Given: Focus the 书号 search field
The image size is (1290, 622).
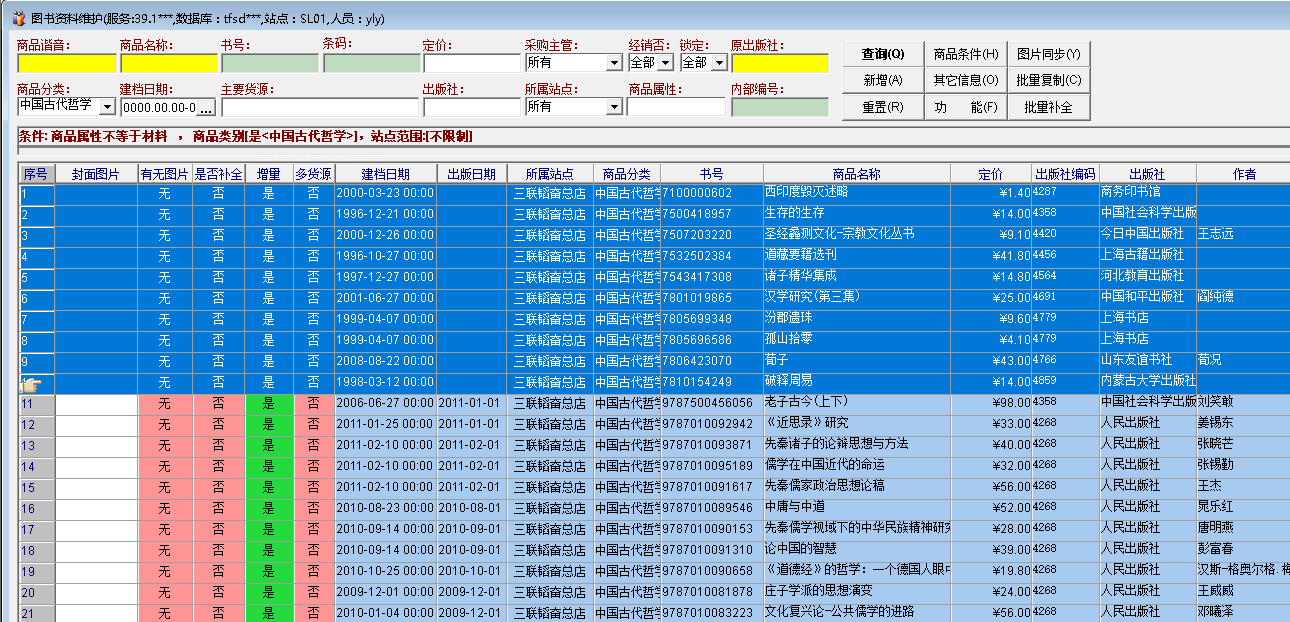Looking at the screenshot, I should [269, 63].
